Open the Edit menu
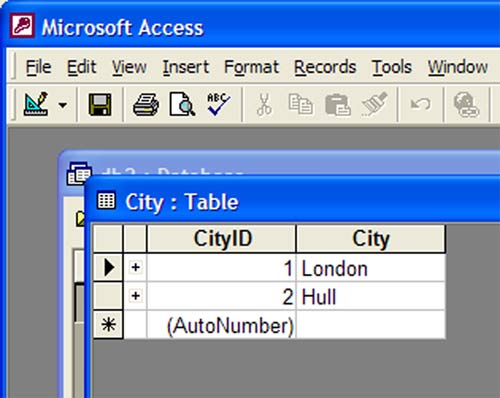Screen dimensions: 500x398 click(x=82, y=67)
